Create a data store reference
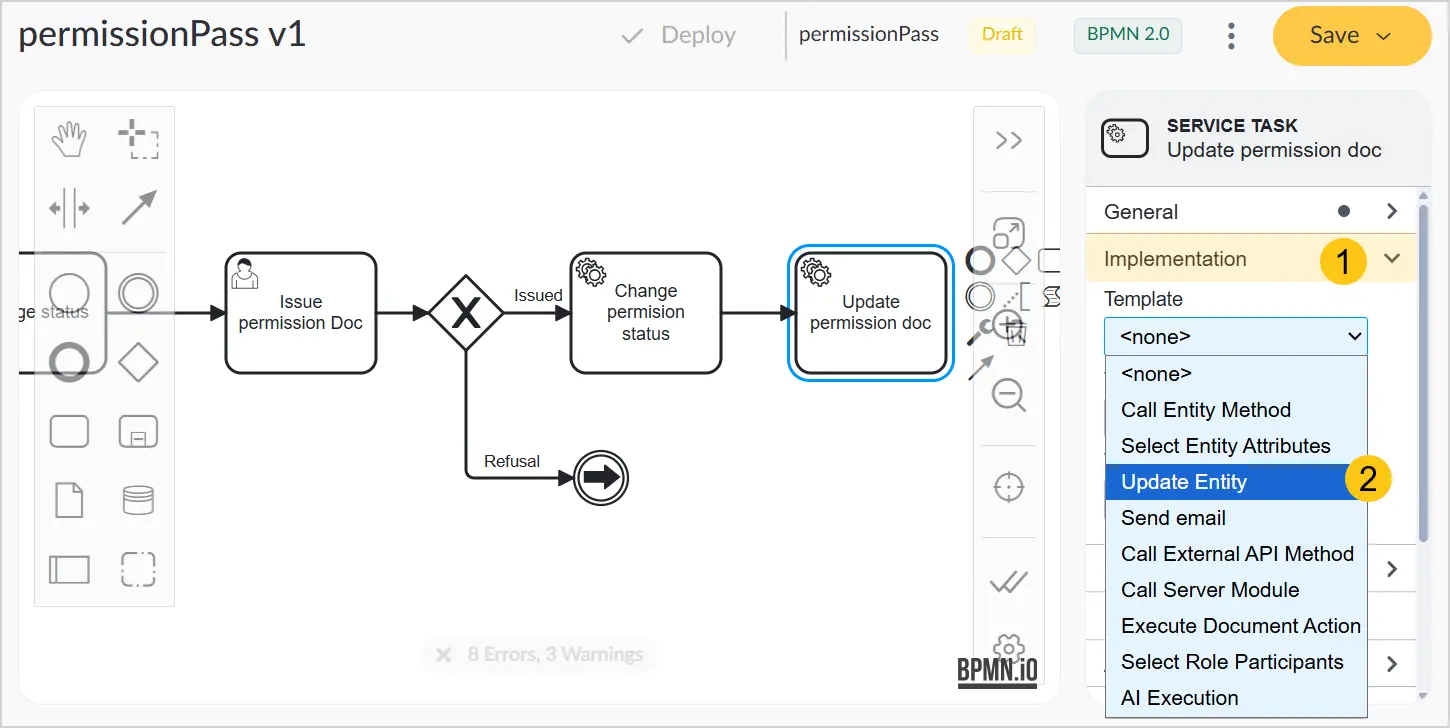The width and height of the screenshot is (1450, 728). [138, 500]
